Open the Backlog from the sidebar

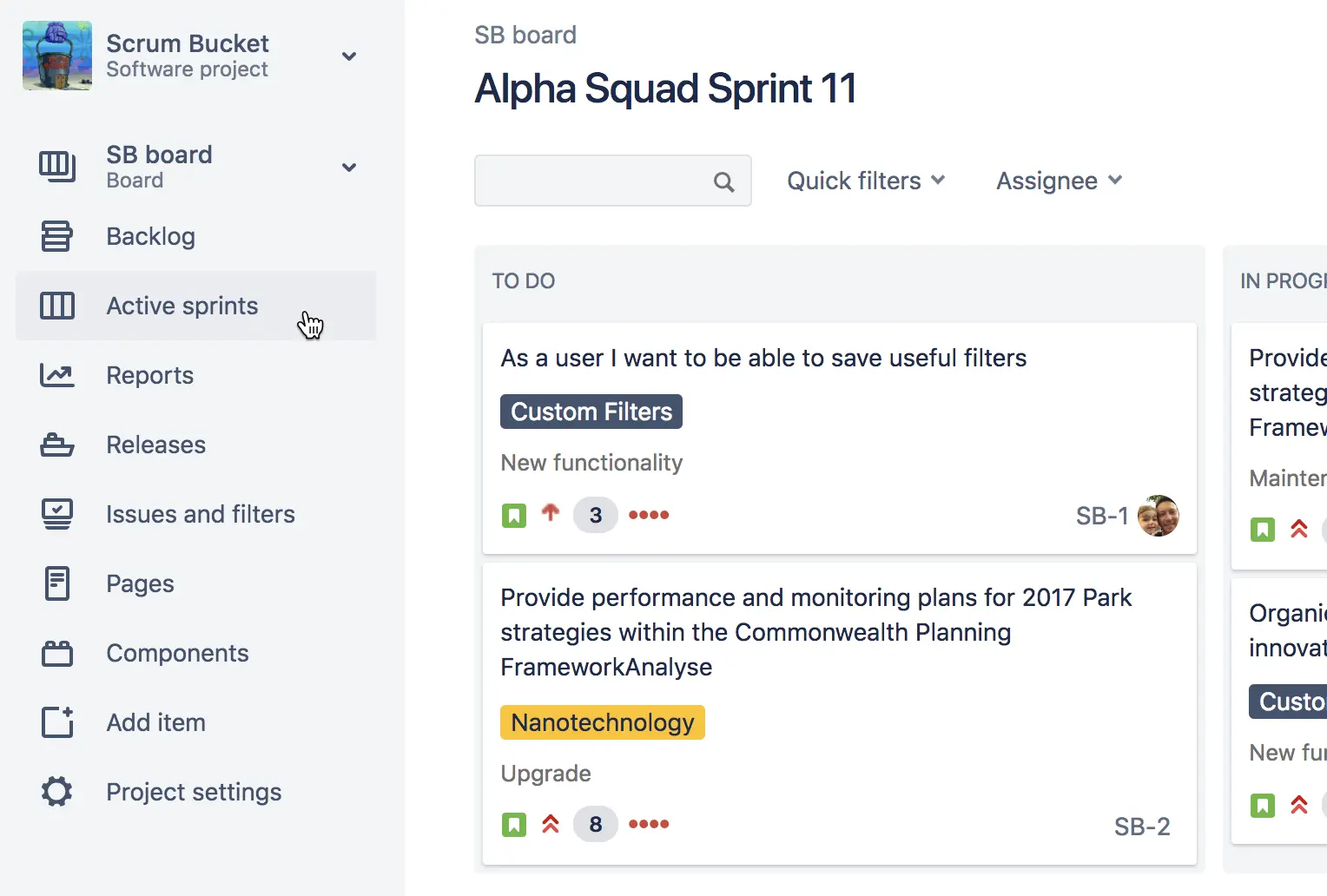click(150, 236)
